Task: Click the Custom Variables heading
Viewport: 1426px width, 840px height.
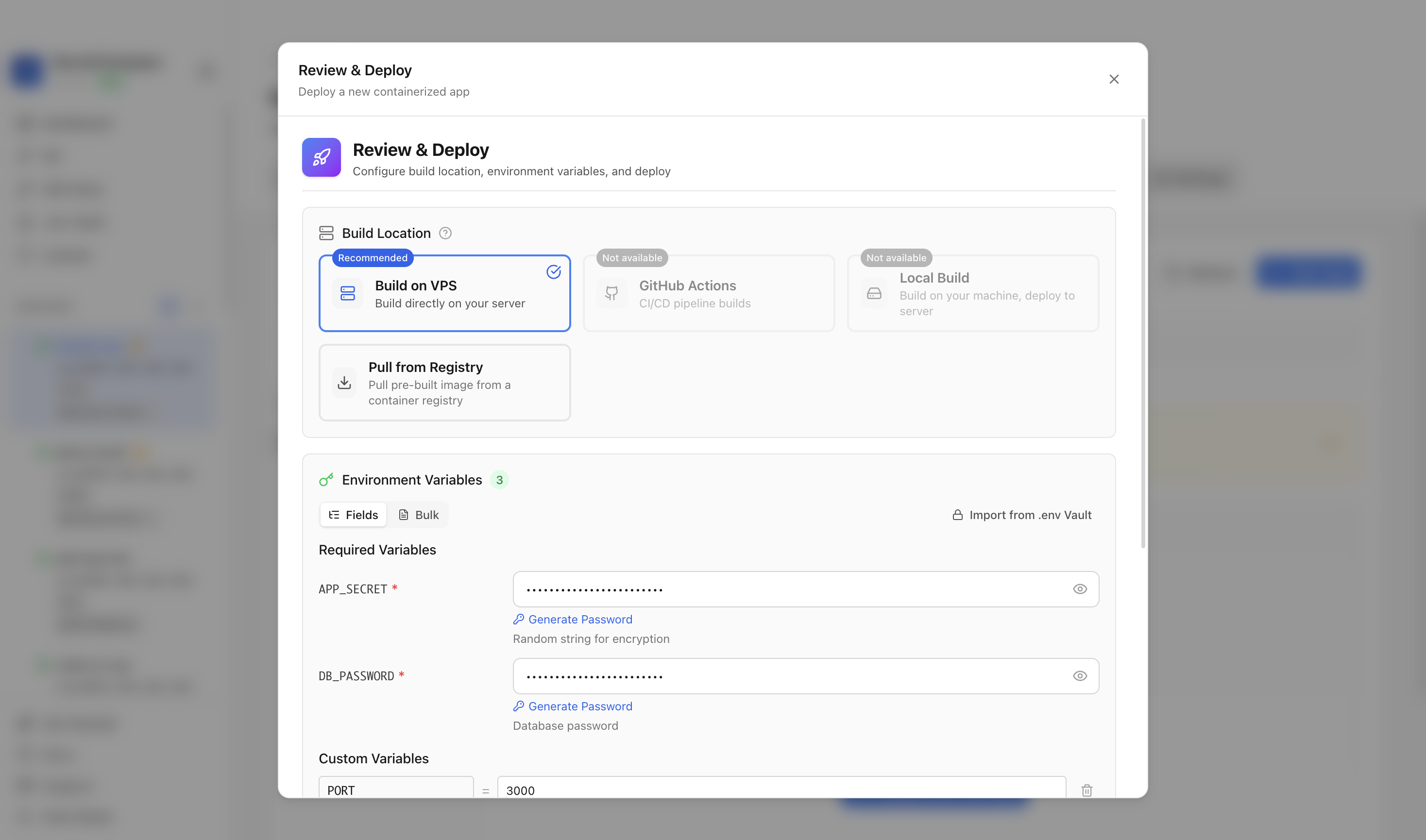Action: 373,758
